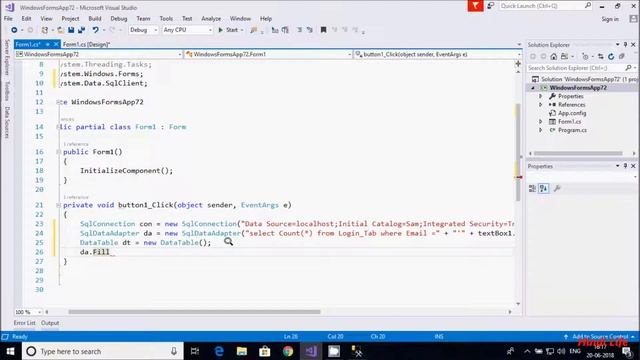Open the 100 % zoom level dropdown
The height and width of the screenshot is (360, 640).
coord(28,312)
